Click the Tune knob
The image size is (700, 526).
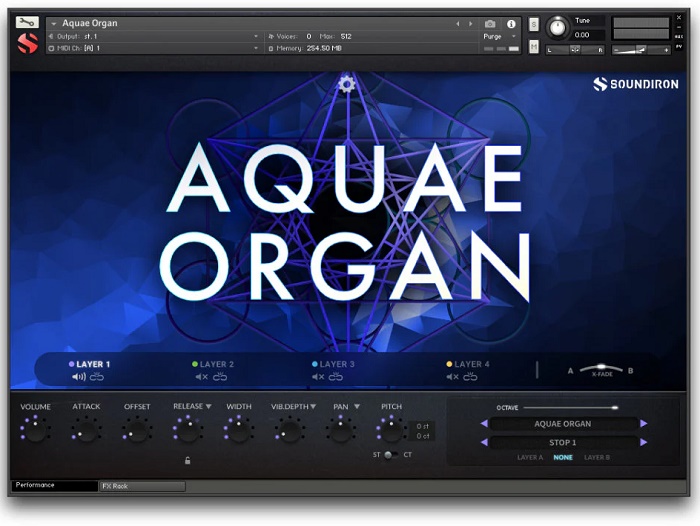point(557,28)
